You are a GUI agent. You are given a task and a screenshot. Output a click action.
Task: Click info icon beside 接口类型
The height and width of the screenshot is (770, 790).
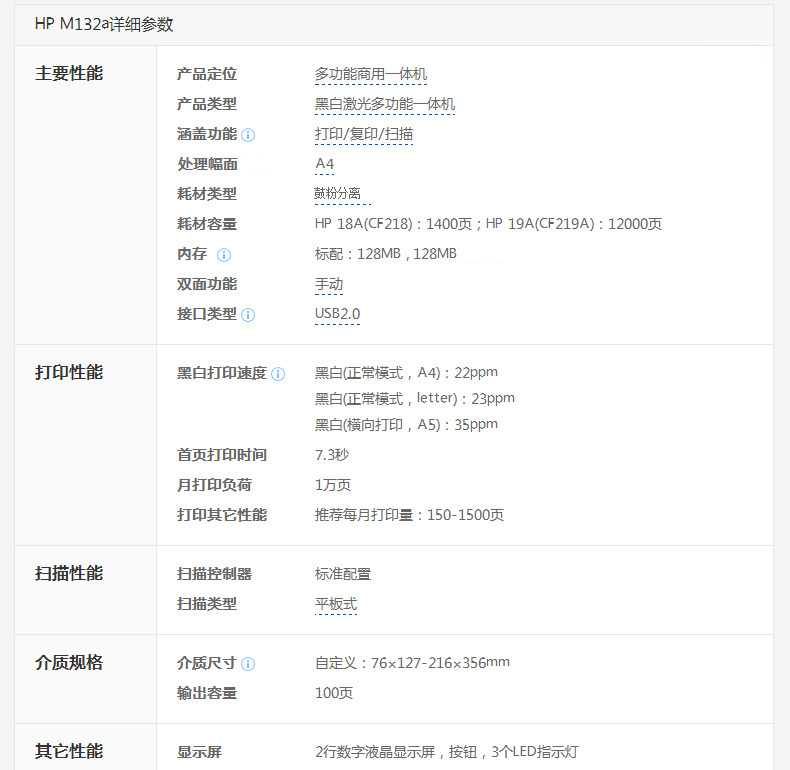coord(248,315)
